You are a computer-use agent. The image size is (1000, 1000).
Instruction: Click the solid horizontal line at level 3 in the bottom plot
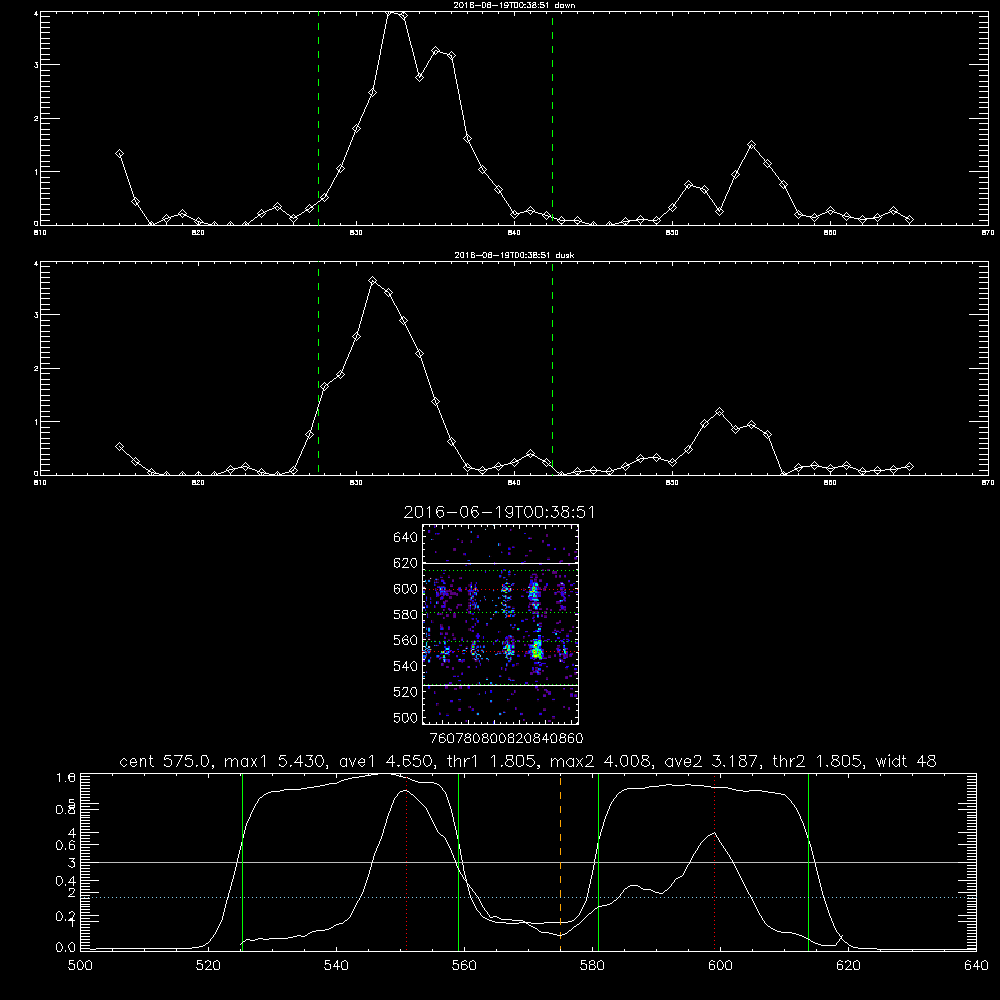pos(528,862)
